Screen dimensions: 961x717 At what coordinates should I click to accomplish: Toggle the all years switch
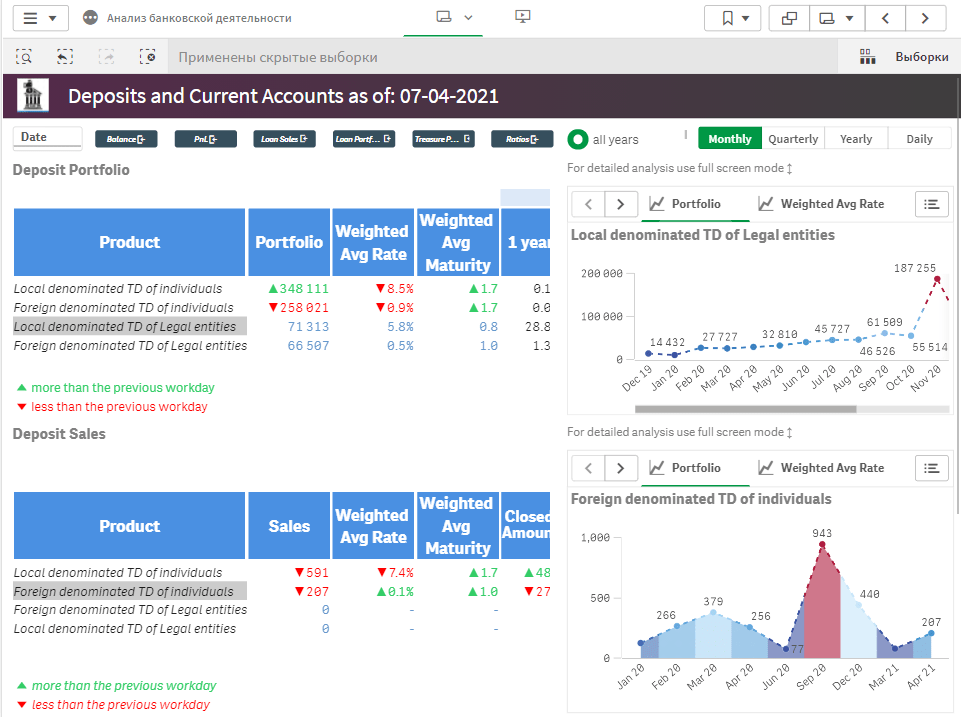[x=578, y=139]
